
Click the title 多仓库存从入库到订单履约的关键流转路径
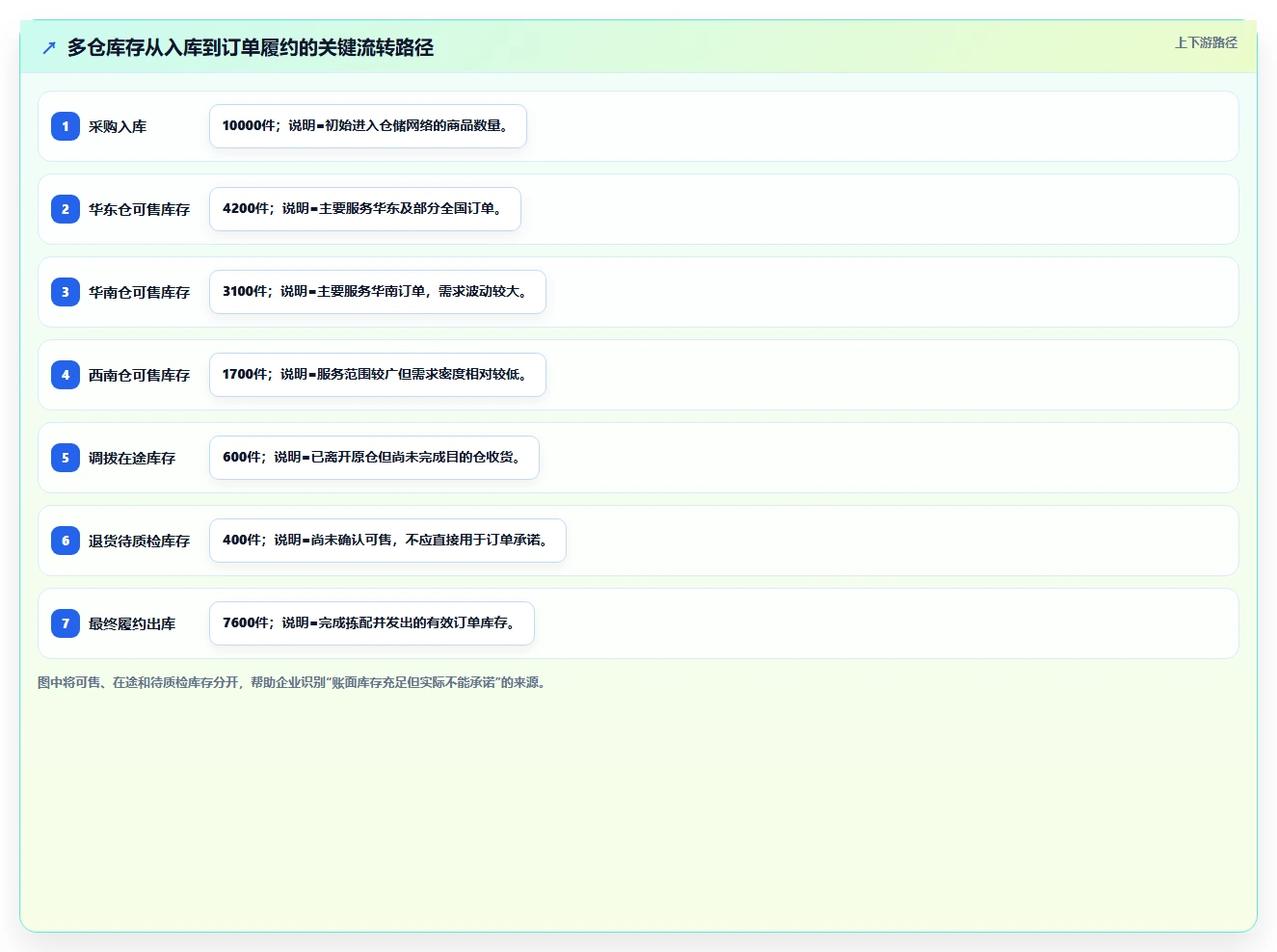(251, 47)
